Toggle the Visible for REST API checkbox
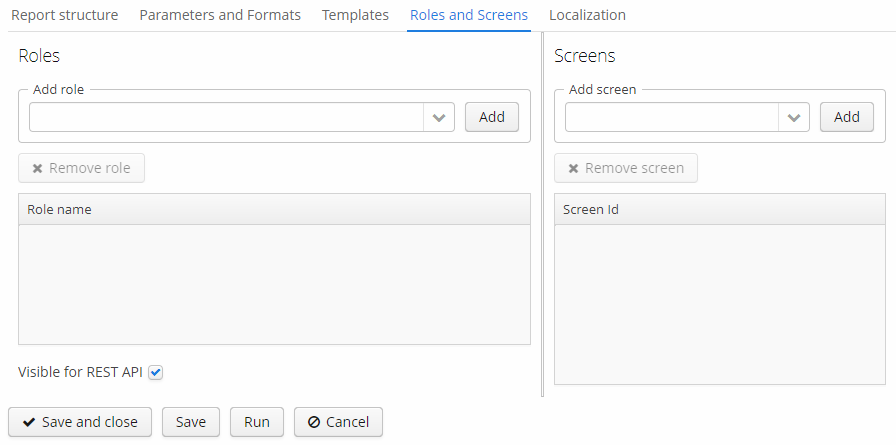896x445 pixels. pyautogui.click(x=155, y=372)
